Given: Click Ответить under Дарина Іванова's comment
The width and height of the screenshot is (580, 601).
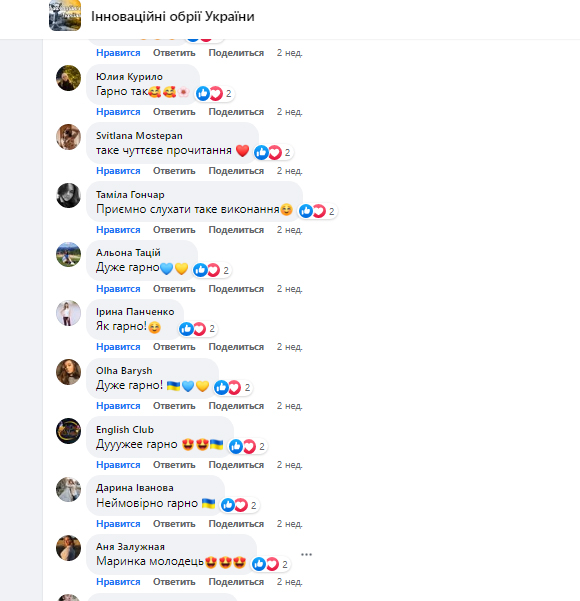Looking at the screenshot, I should [x=174, y=524].
